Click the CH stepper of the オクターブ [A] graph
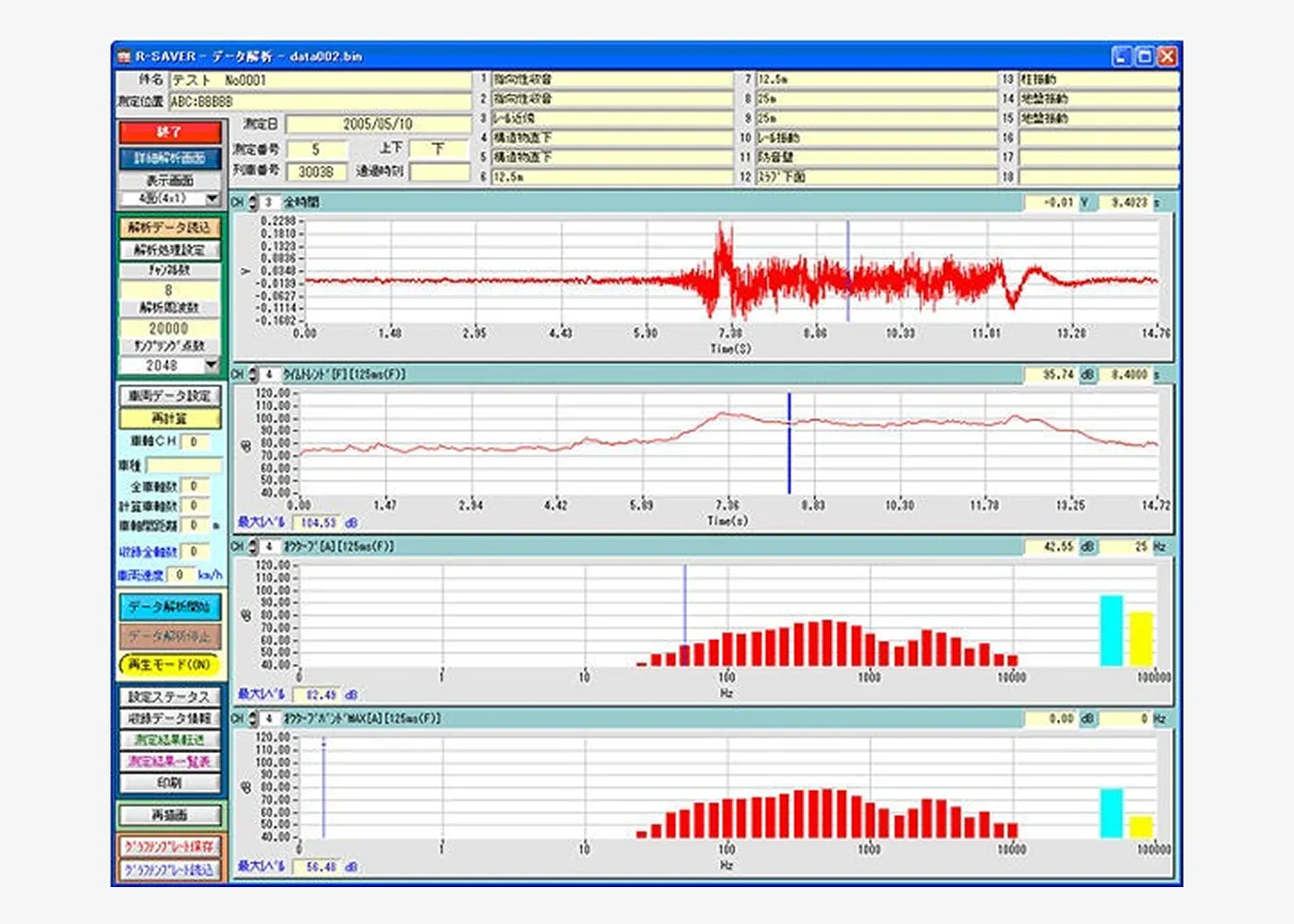1294x924 pixels. pyautogui.click(x=252, y=547)
